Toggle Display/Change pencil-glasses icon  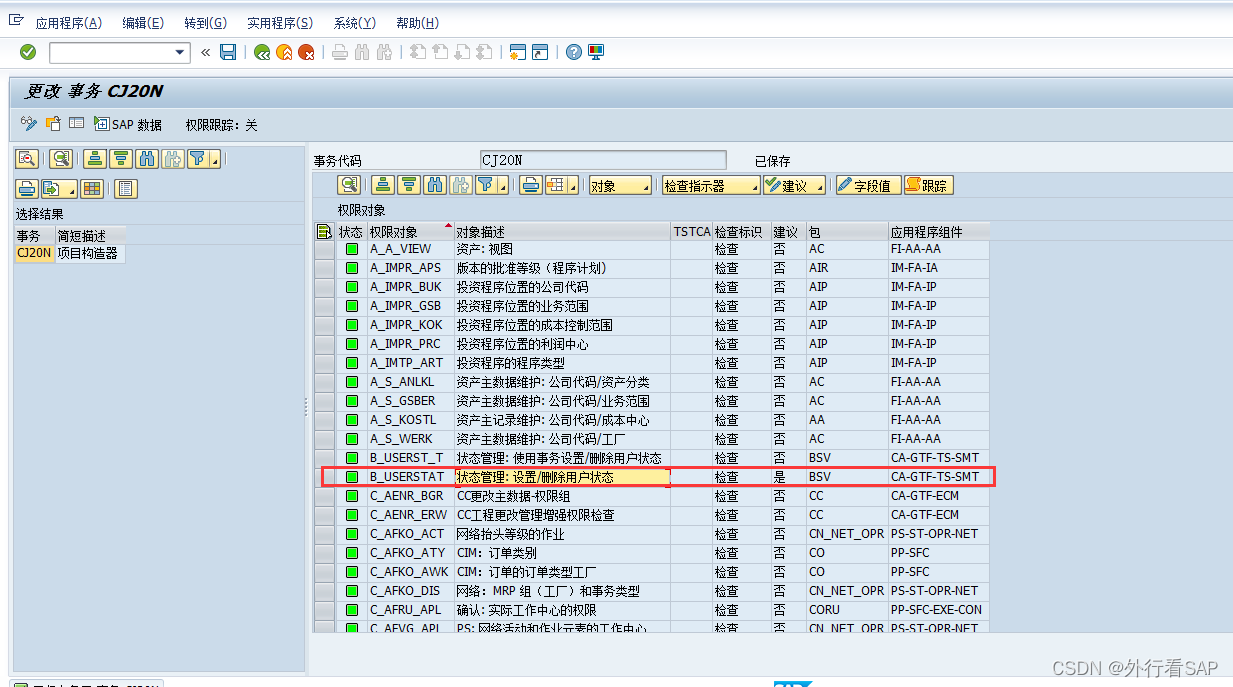click(x=29, y=124)
